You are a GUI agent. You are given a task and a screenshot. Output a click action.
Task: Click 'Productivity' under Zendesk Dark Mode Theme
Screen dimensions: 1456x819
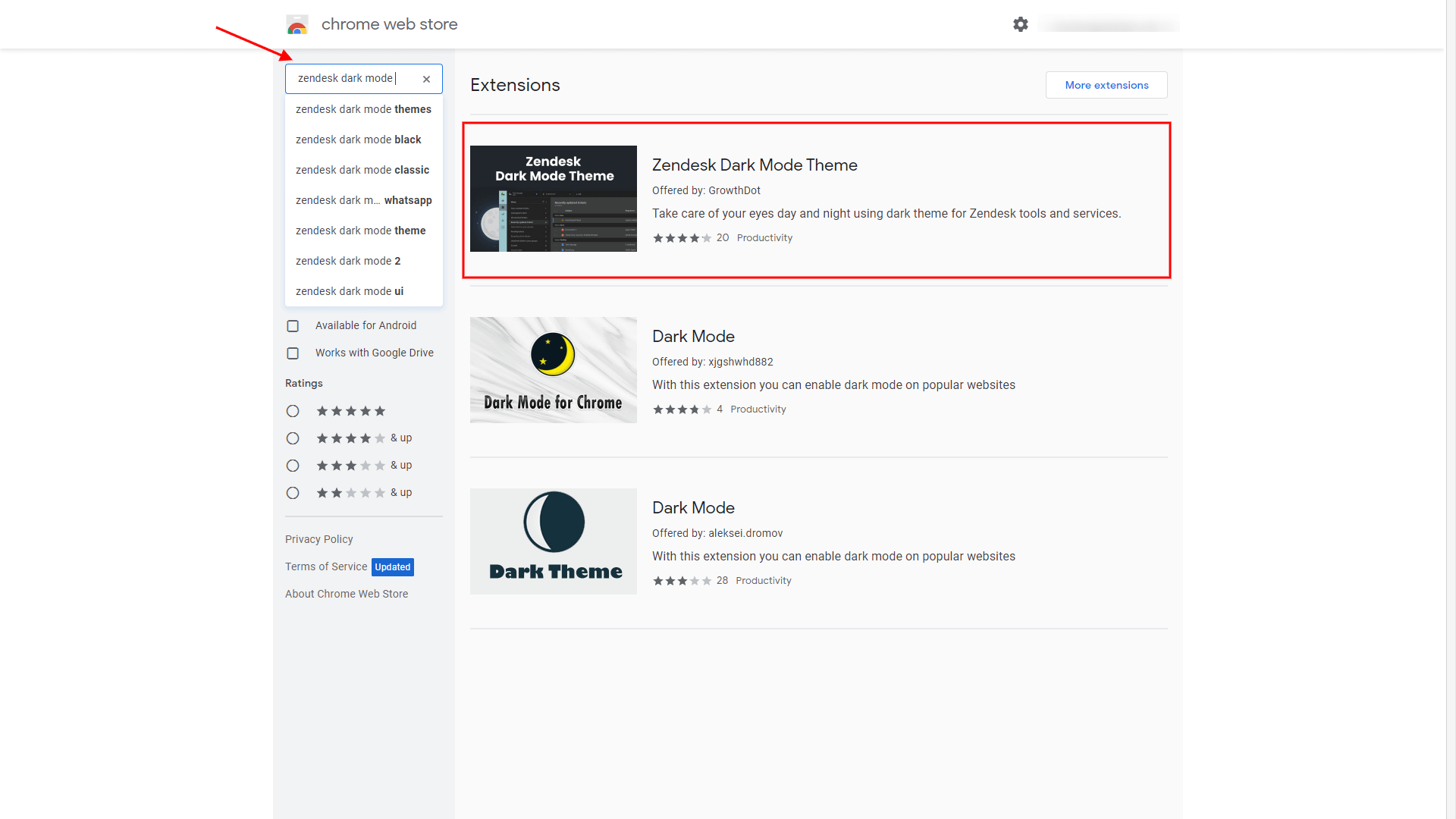point(764,238)
